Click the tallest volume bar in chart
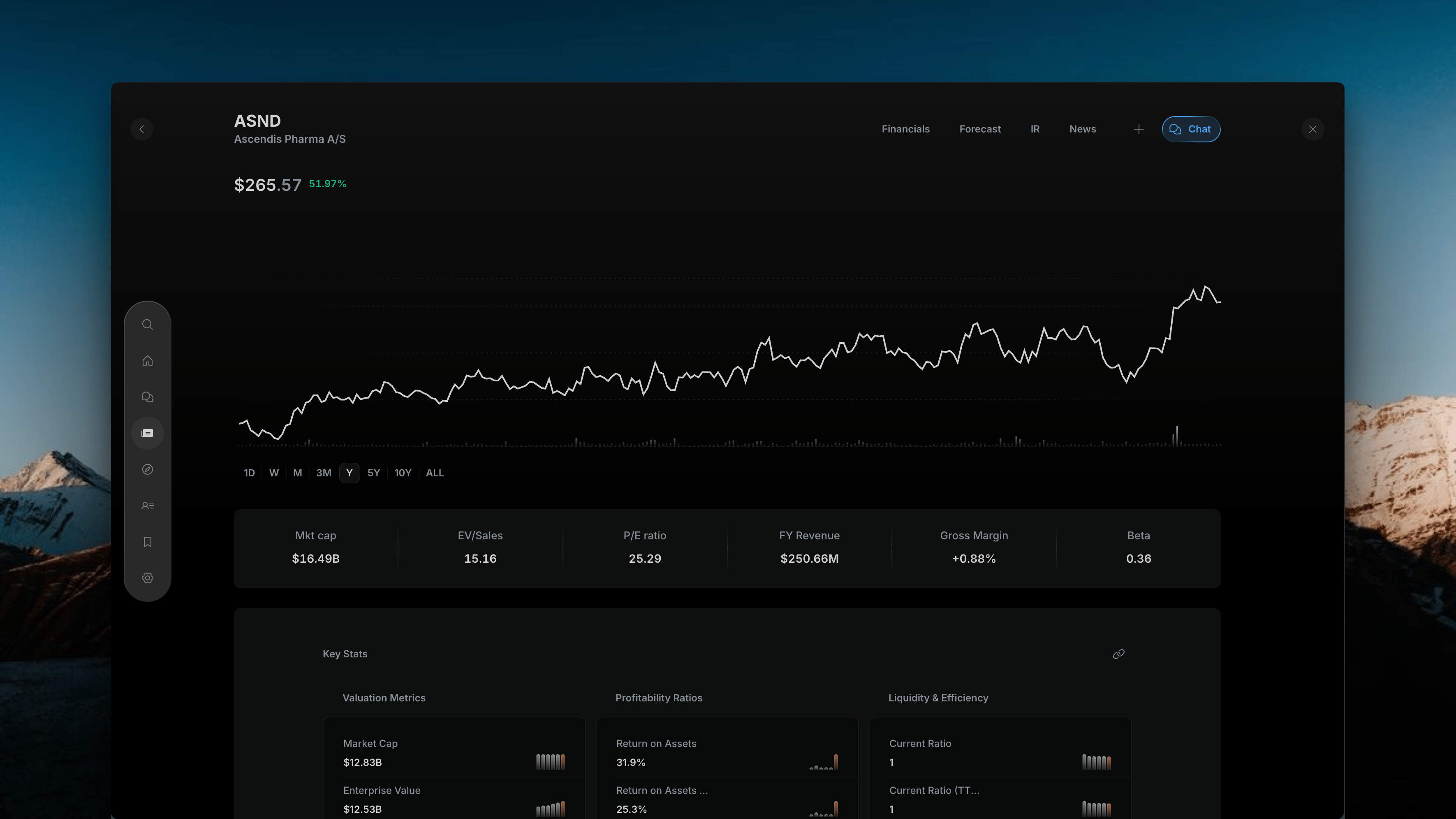 pos(1177,436)
